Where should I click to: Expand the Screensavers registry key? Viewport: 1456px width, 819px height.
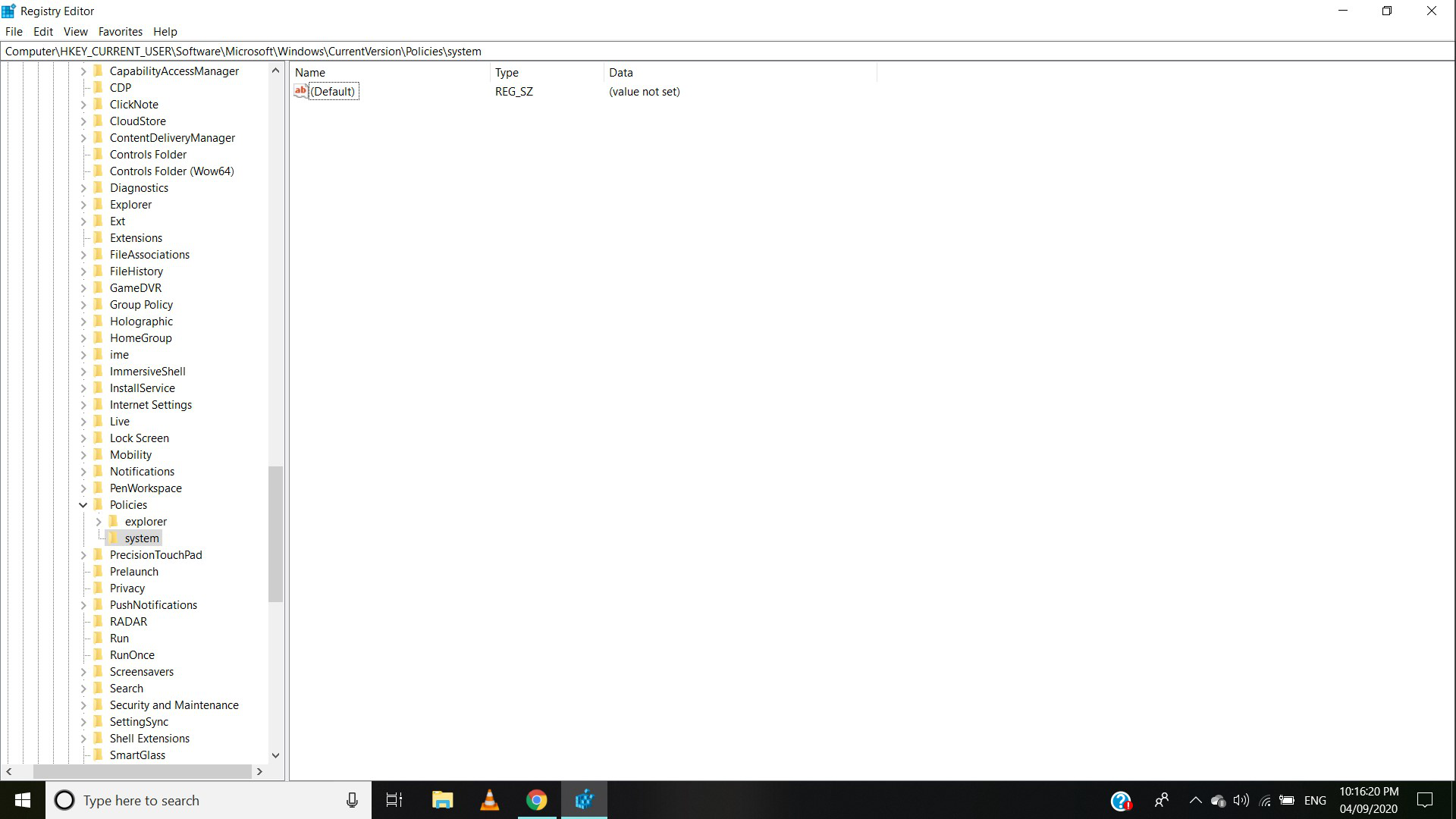84,671
